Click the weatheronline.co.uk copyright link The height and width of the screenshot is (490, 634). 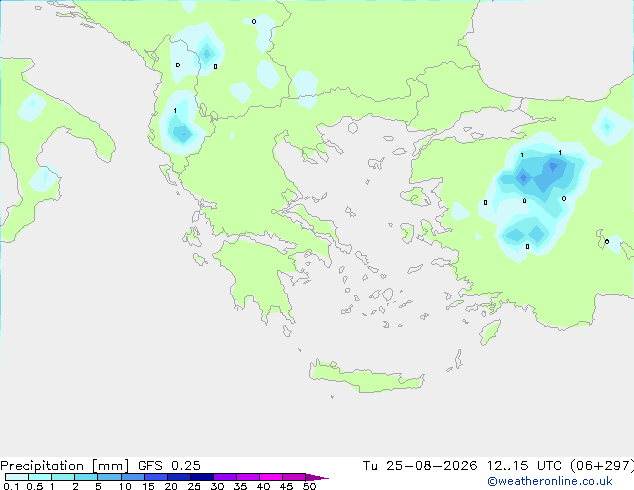[x=550, y=481]
